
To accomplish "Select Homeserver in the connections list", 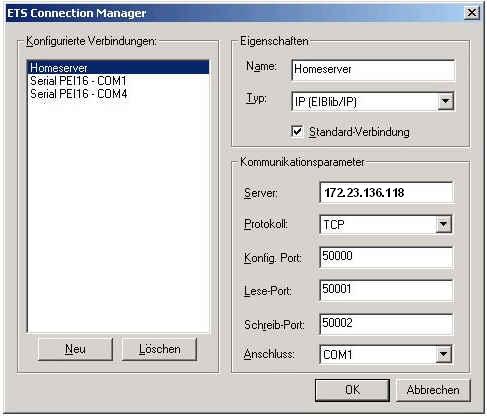I will pos(118,67).
